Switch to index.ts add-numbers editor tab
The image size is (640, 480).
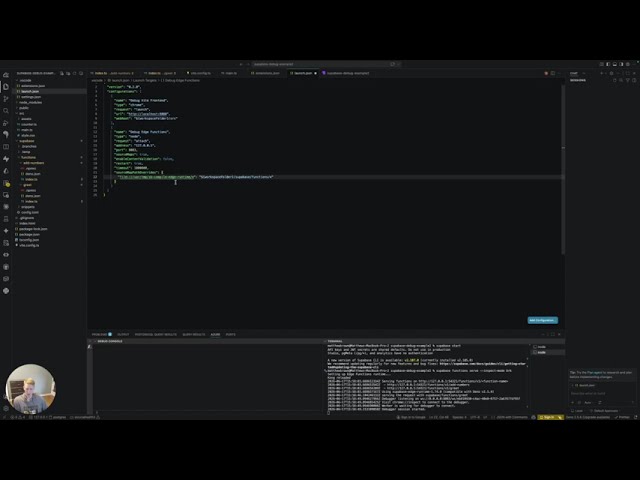[x=114, y=73]
